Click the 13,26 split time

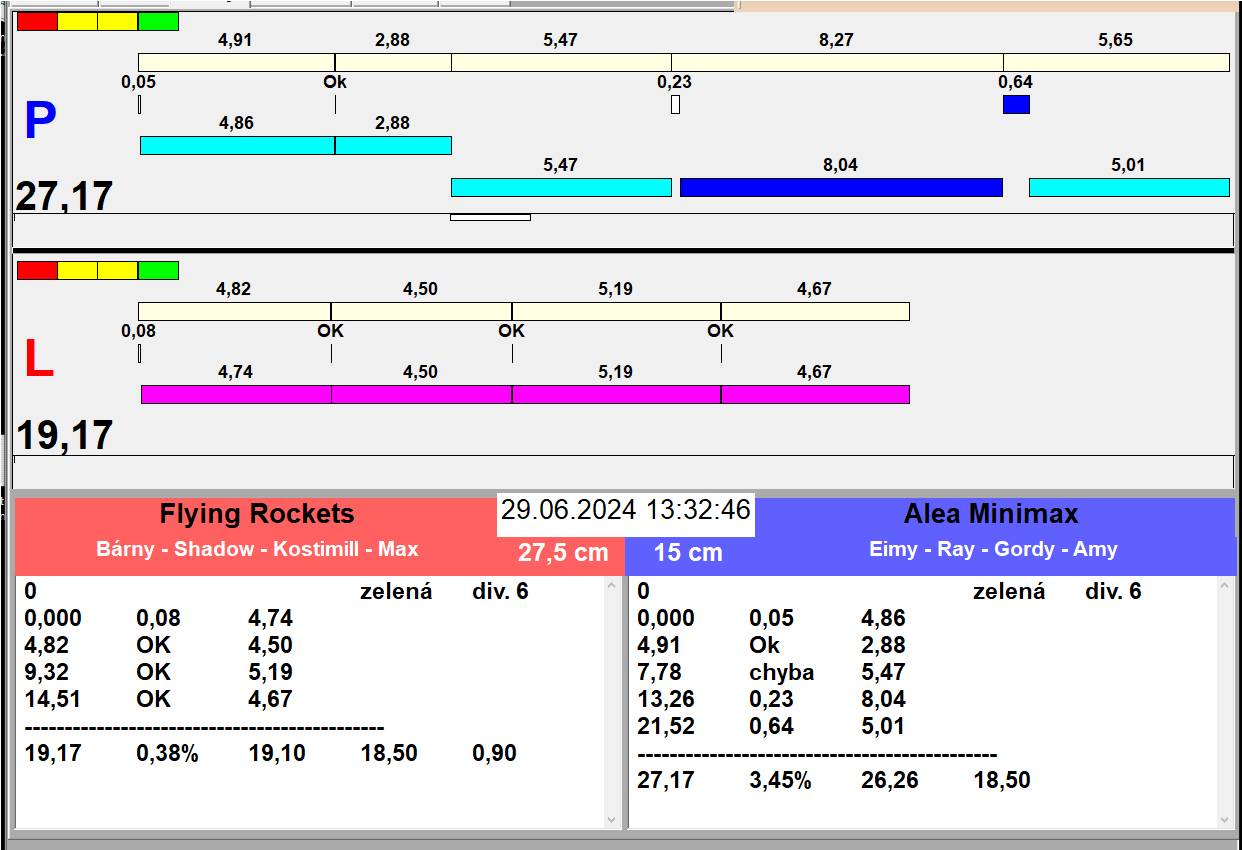(665, 699)
